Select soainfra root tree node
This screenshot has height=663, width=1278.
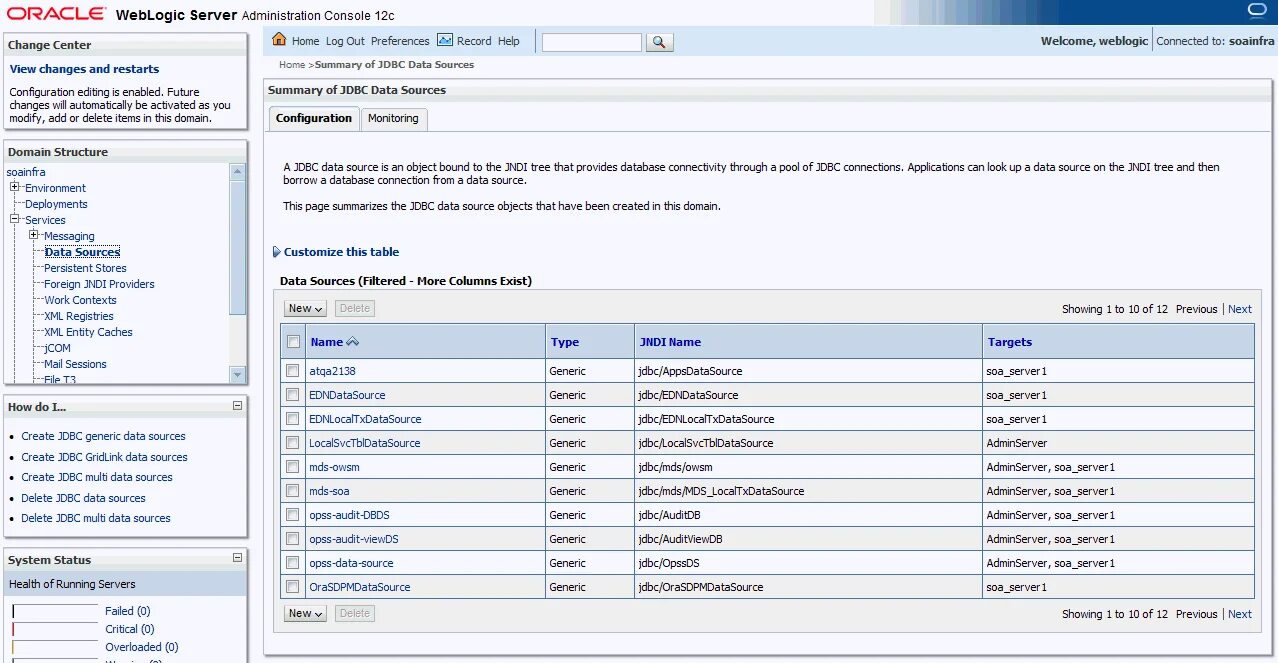point(26,172)
